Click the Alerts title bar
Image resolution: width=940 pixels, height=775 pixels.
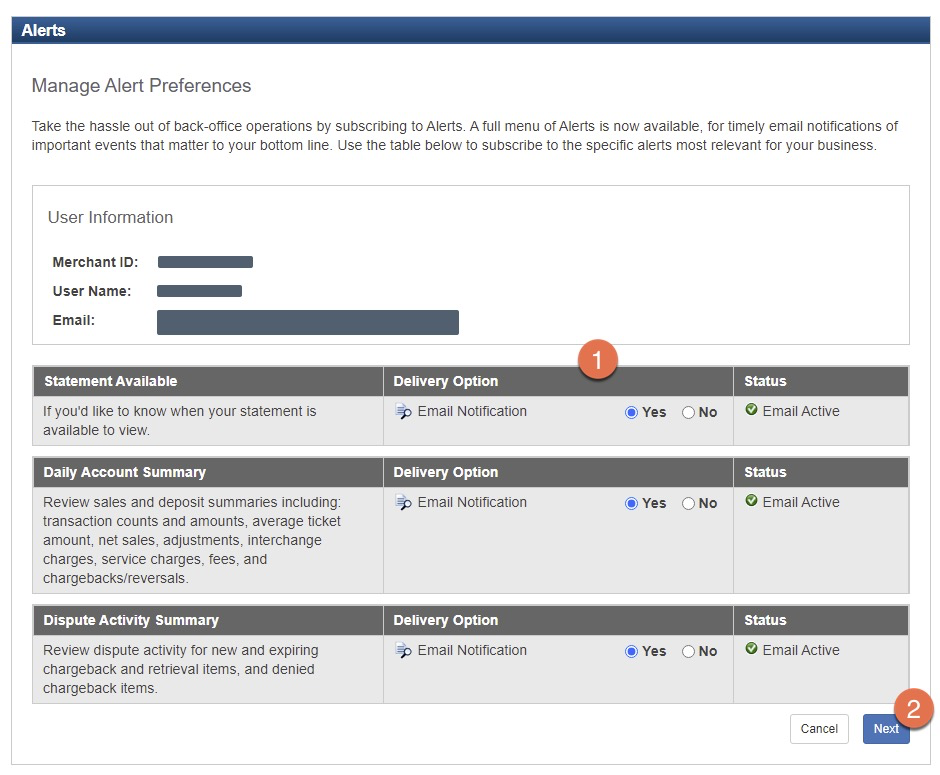pyautogui.click(x=470, y=30)
